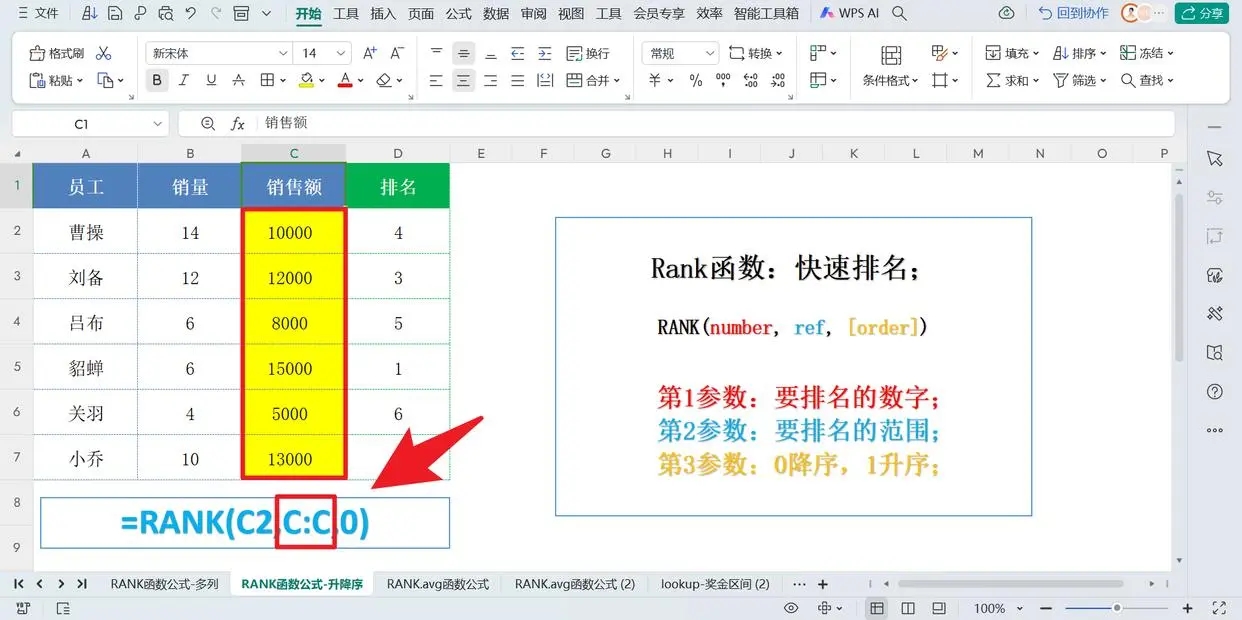Click the AutoSum (求和) sigma icon
Viewport: 1242px width, 620px height.
click(x=993, y=80)
